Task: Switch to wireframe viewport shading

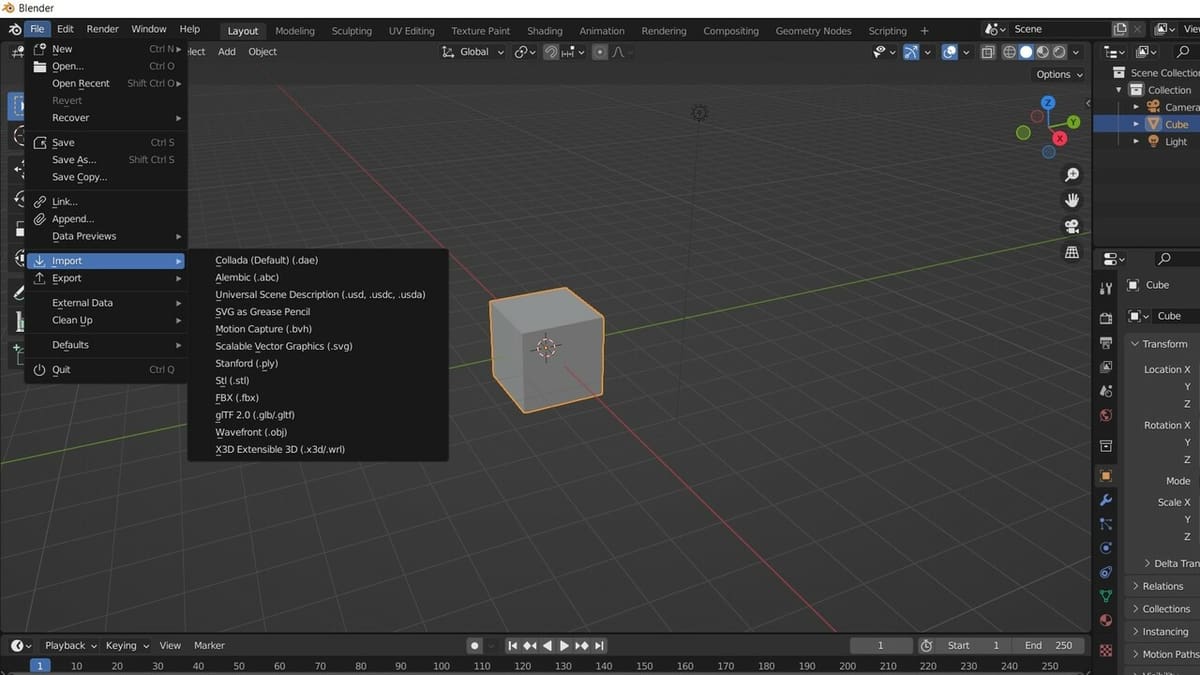Action: (1009, 52)
